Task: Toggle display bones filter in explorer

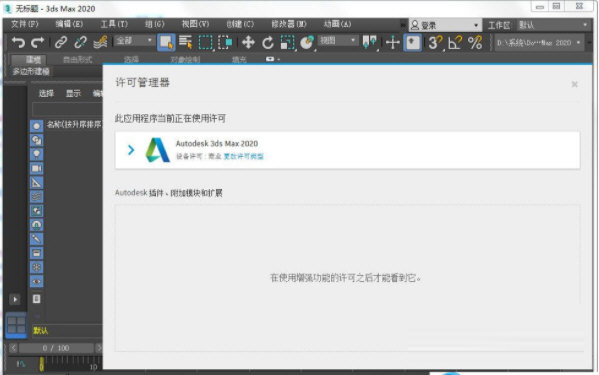Action: (36, 239)
